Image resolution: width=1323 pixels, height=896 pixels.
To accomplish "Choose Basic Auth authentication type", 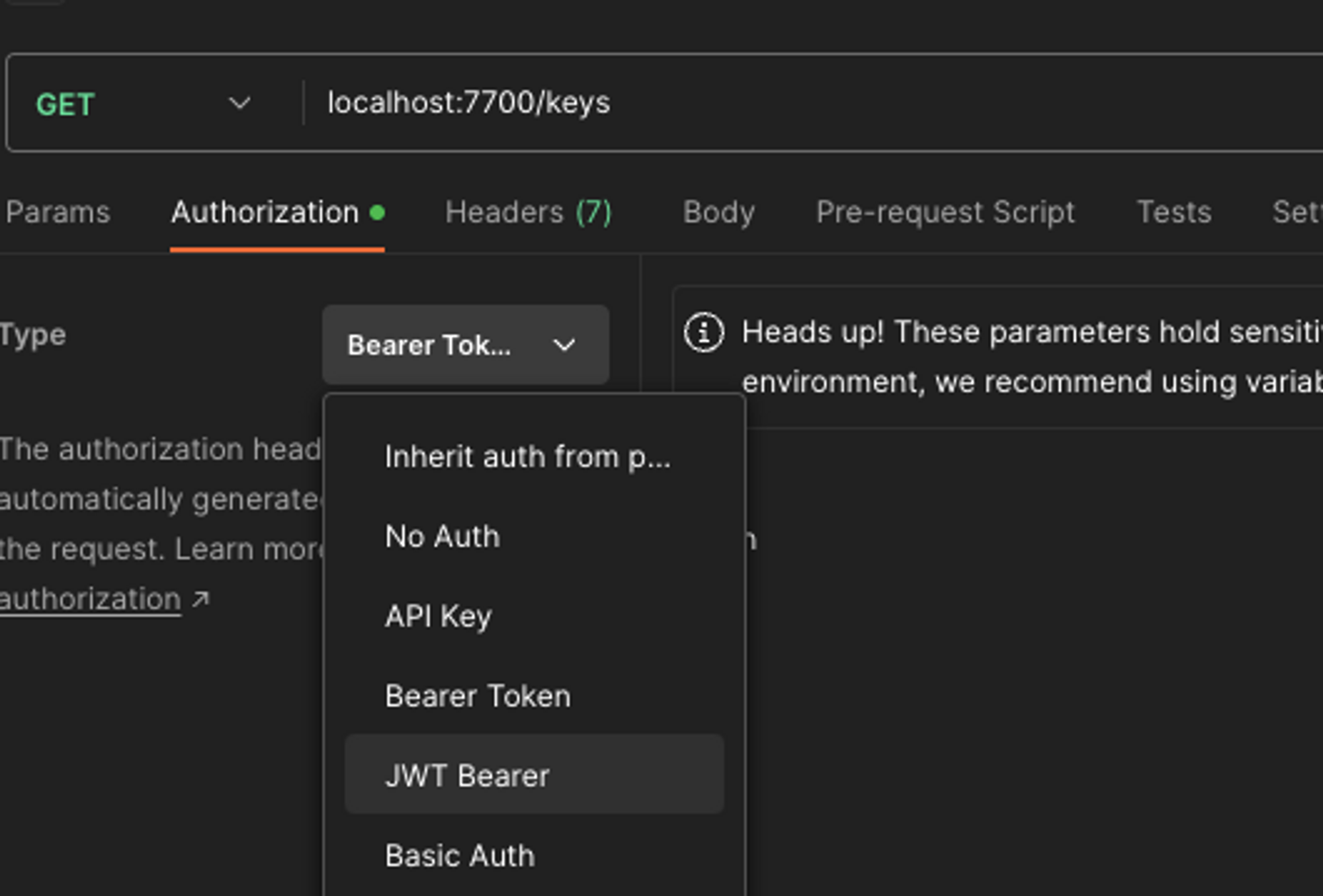I will (x=460, y=856).
